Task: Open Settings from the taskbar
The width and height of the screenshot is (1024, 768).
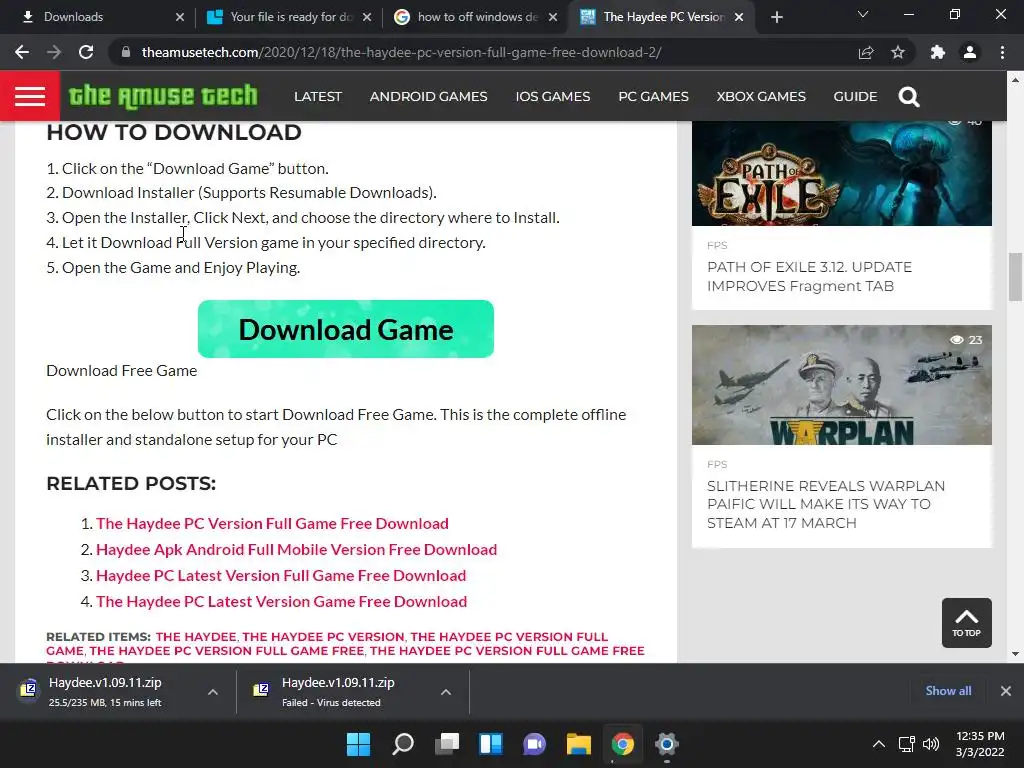Action: point(667,744)
